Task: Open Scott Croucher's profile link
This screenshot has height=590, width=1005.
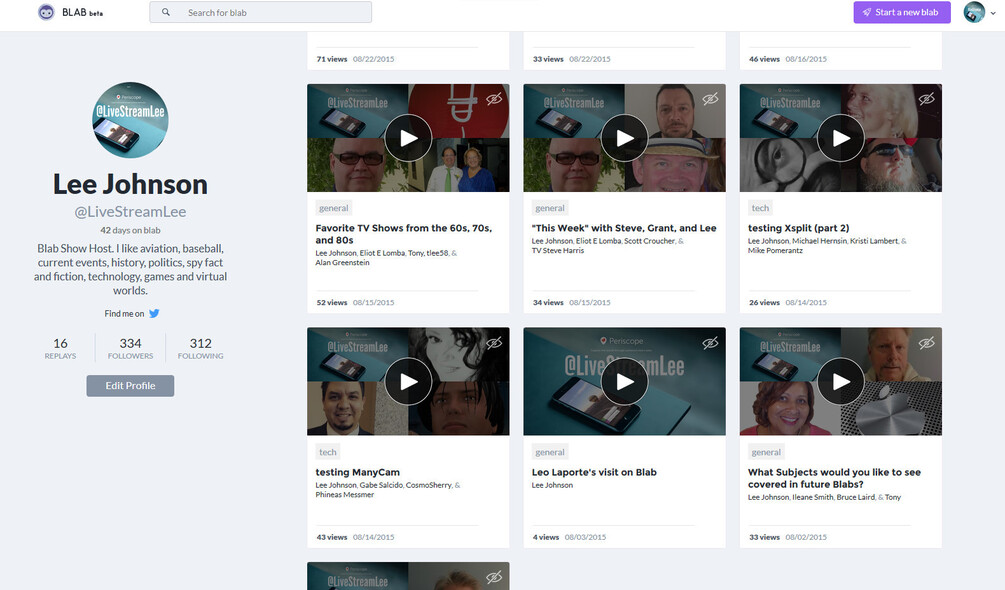Action: [x=650, y=240]
